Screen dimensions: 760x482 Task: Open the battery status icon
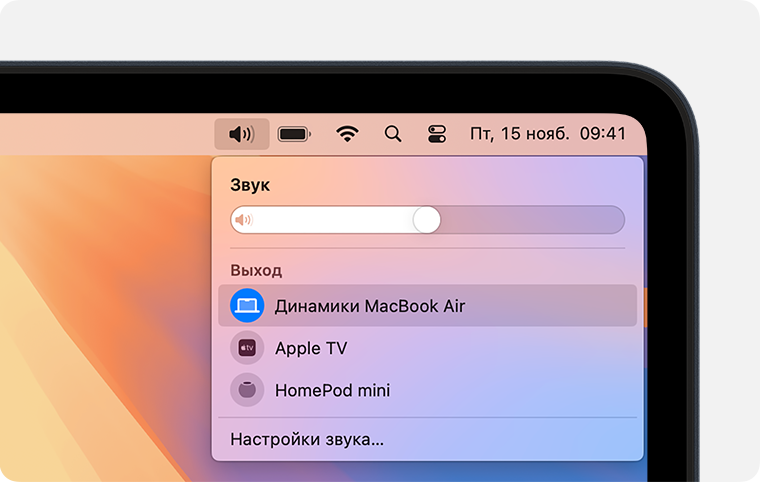pyautogui.click(x=294, y=134)
